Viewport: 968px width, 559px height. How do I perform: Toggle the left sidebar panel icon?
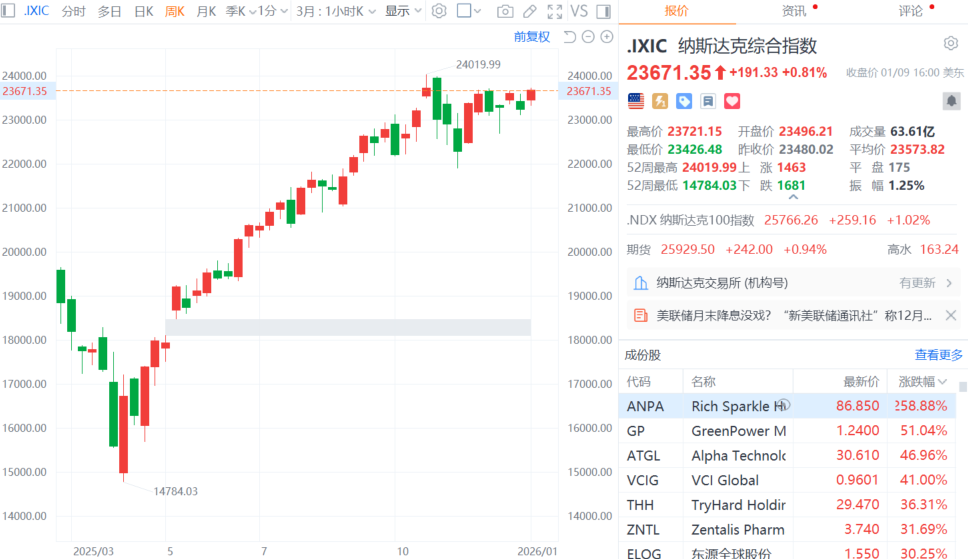8,11
